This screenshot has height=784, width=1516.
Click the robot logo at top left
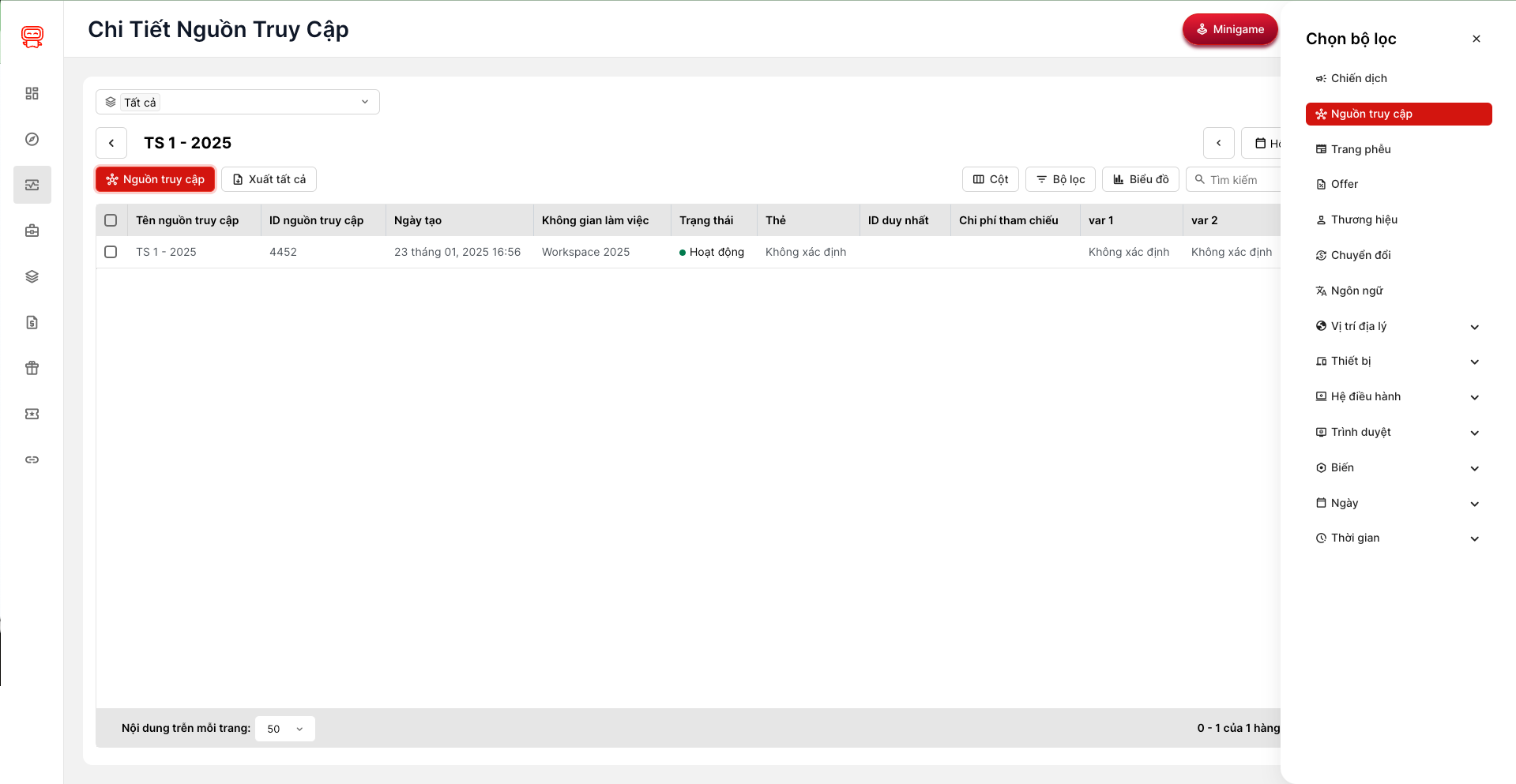point(32,36)
